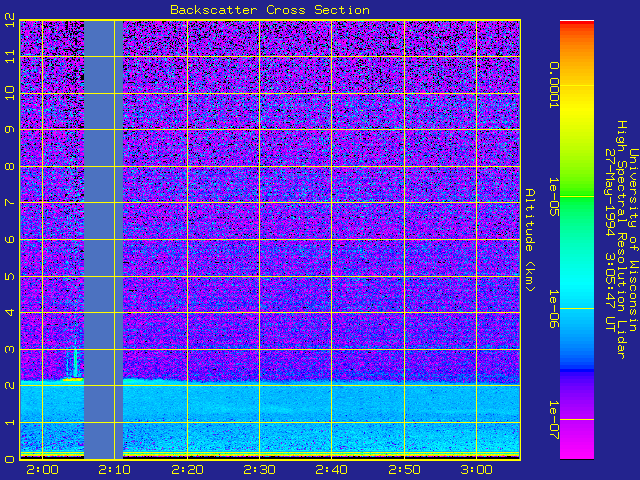Select the 2:10 time axis label

click(x=115, y=470)
